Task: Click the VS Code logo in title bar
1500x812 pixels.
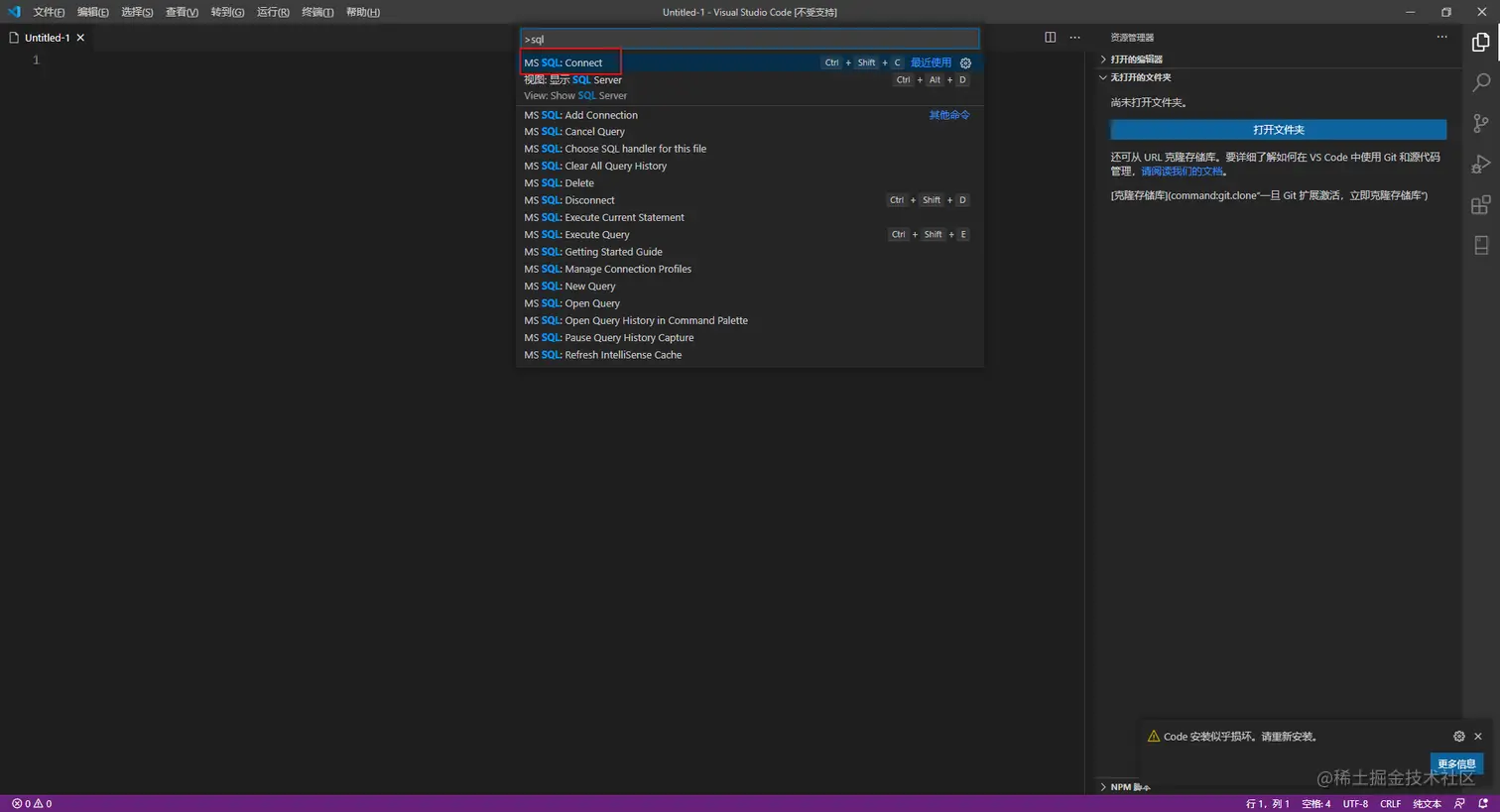Action: tap(14, 12)
